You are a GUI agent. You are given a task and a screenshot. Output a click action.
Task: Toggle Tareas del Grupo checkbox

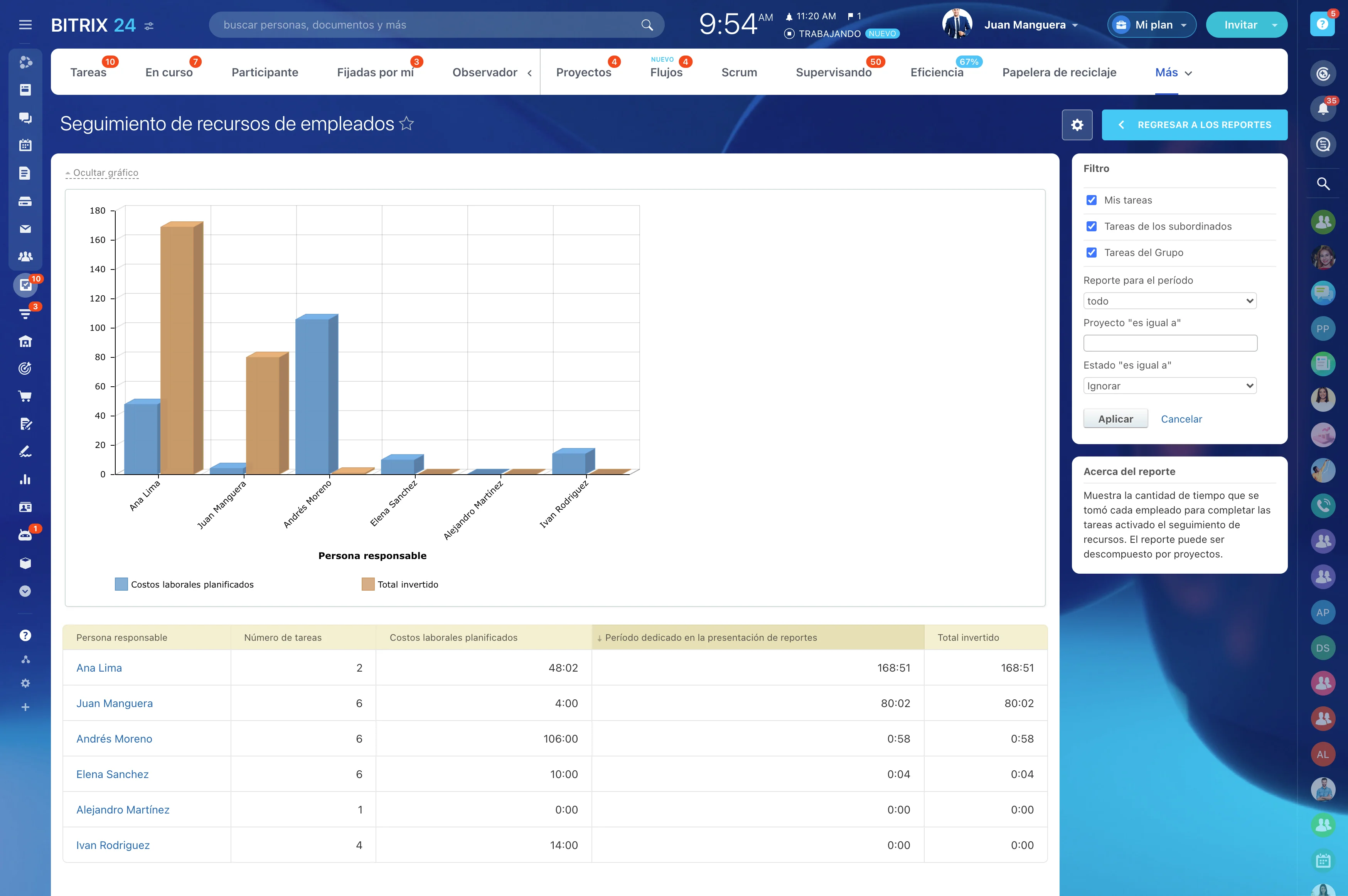pyautogui.click(x=1092, y=253)
